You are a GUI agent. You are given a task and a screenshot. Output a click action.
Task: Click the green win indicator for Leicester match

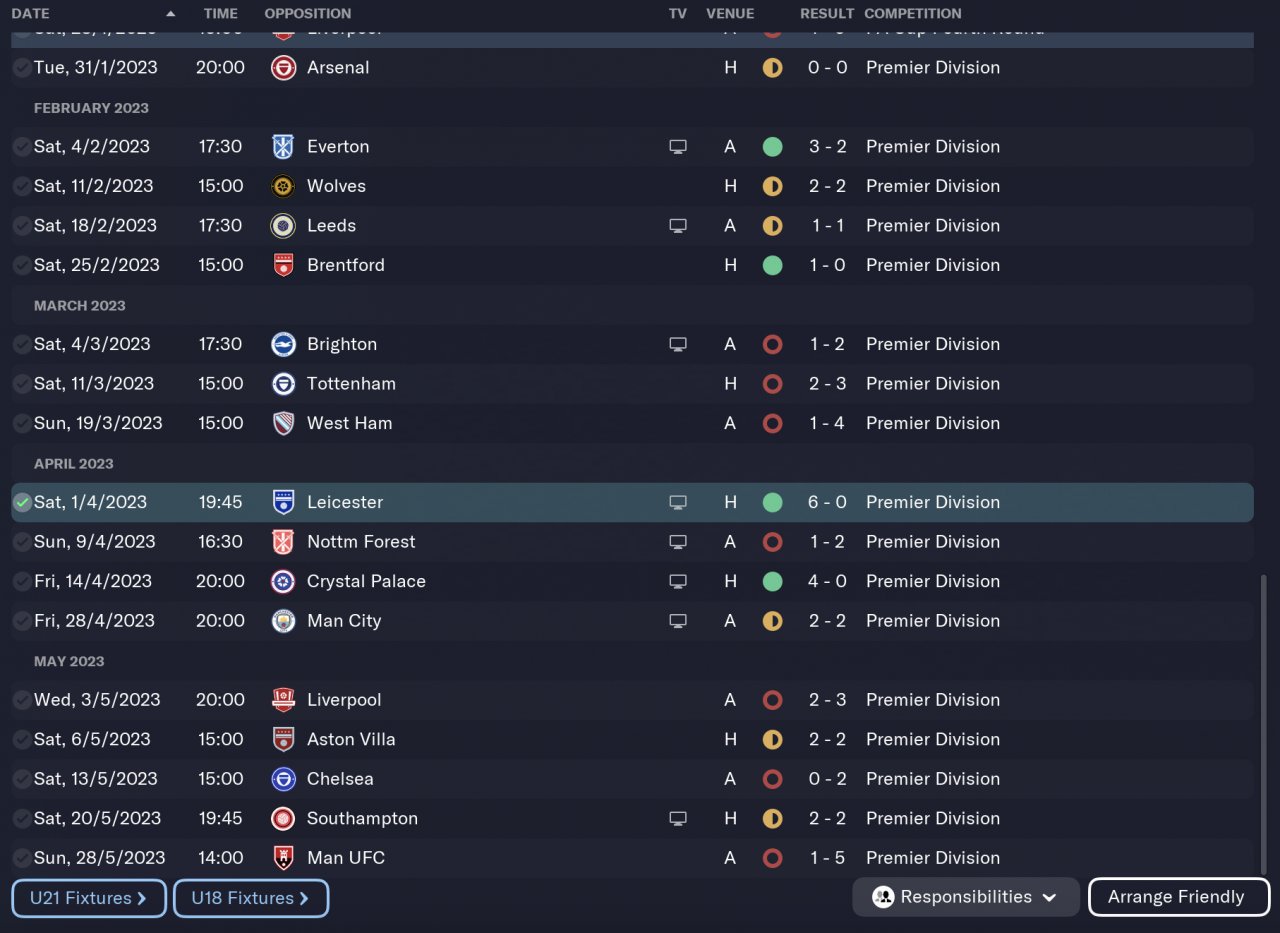[x=772, y=502]
